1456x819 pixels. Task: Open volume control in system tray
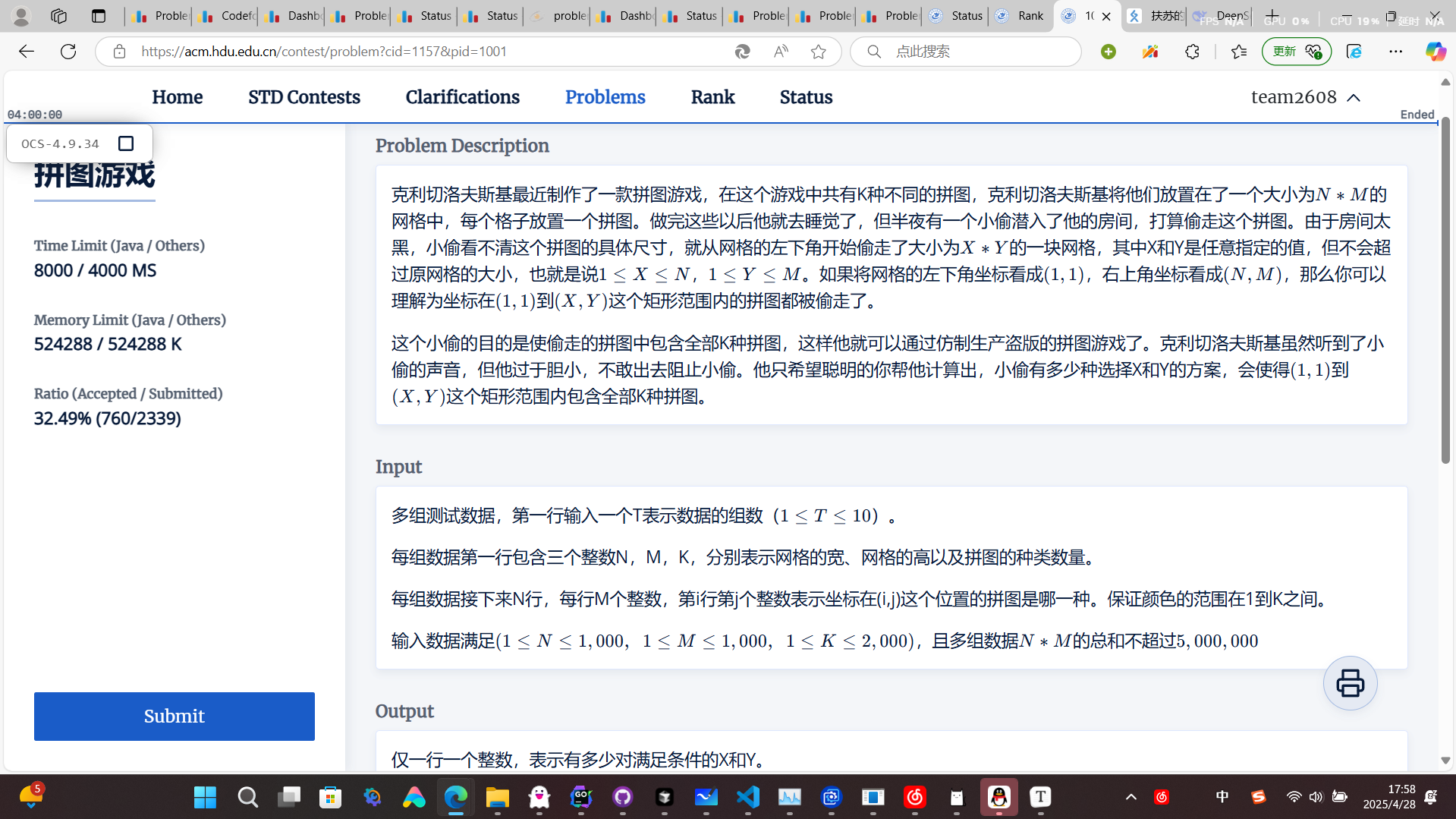click(1316, 797)
